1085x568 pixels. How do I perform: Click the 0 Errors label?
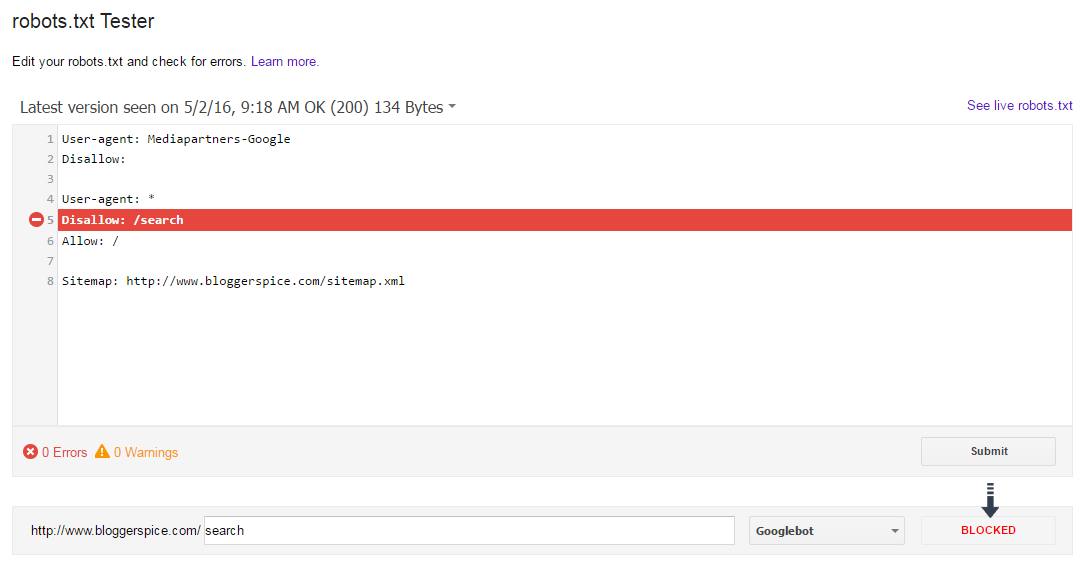click(64, 452)
